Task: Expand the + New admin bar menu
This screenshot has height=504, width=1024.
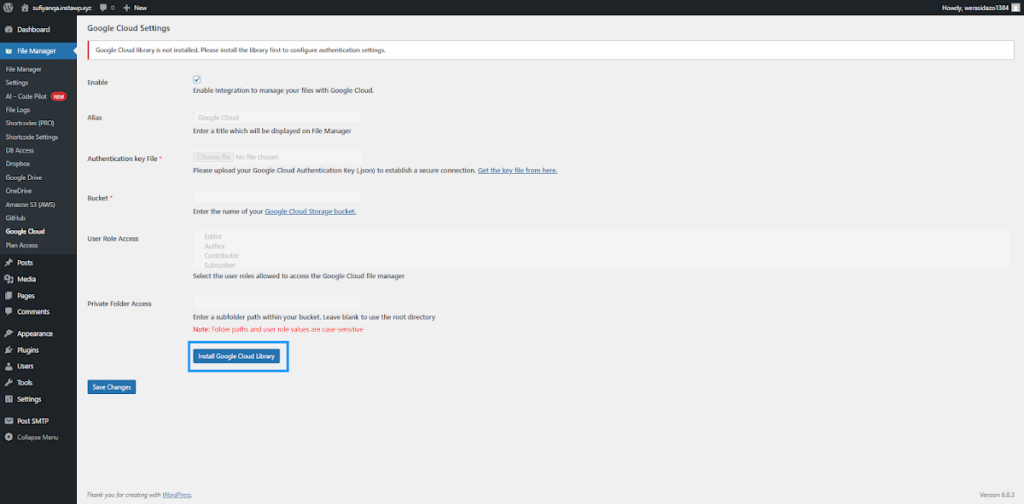Action: click(135, 7)
